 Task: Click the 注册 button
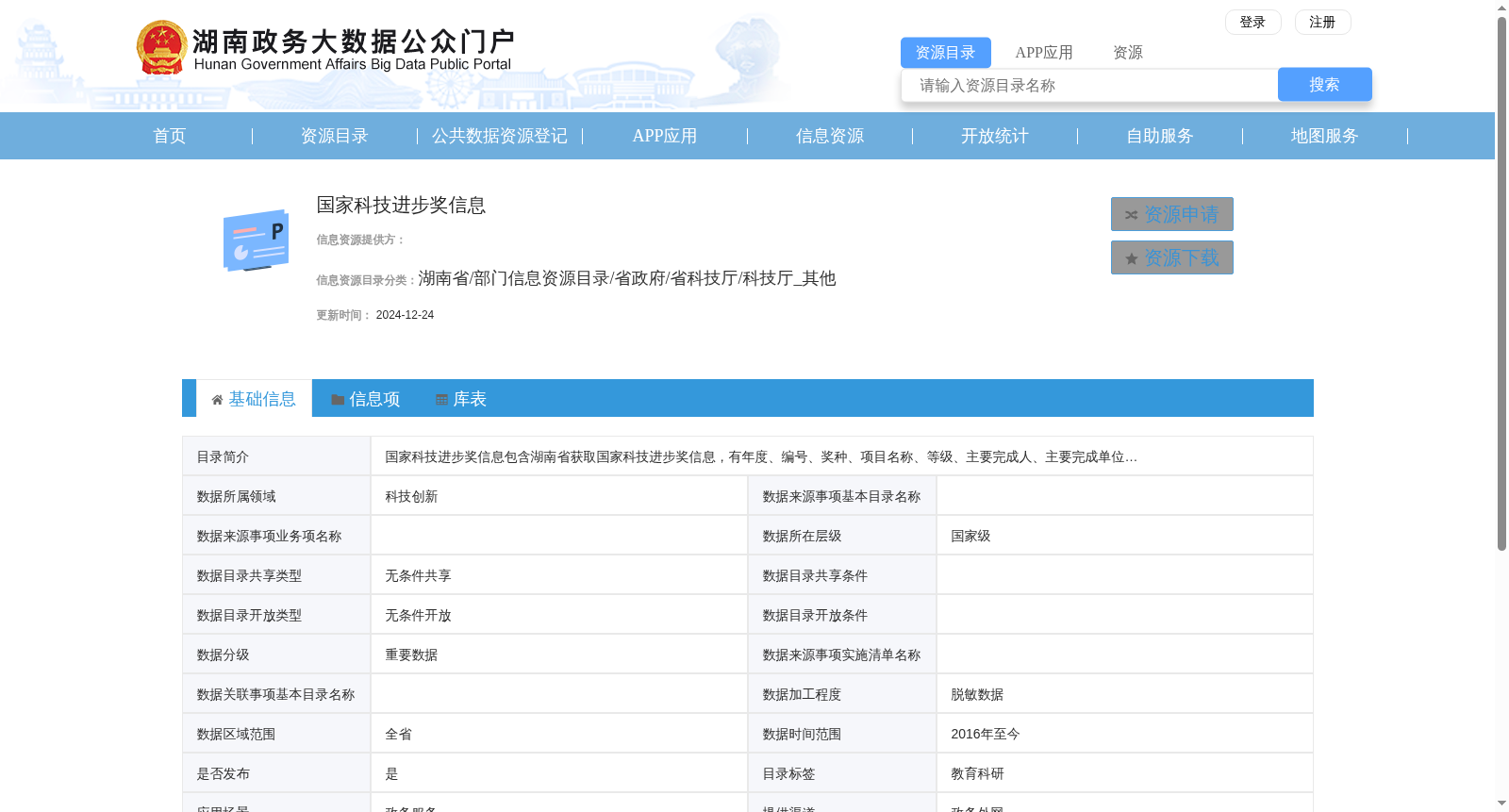(x=1322, y=23)
